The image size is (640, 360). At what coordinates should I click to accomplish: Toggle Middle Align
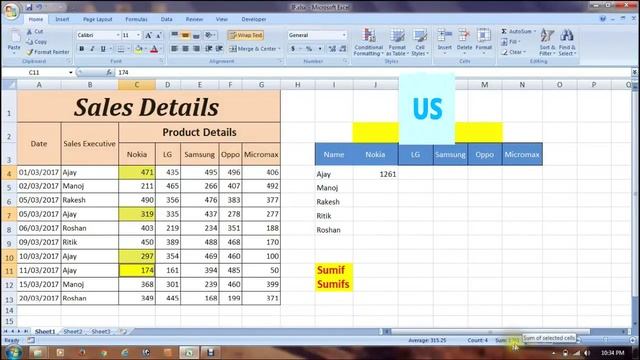coord(185,36)
